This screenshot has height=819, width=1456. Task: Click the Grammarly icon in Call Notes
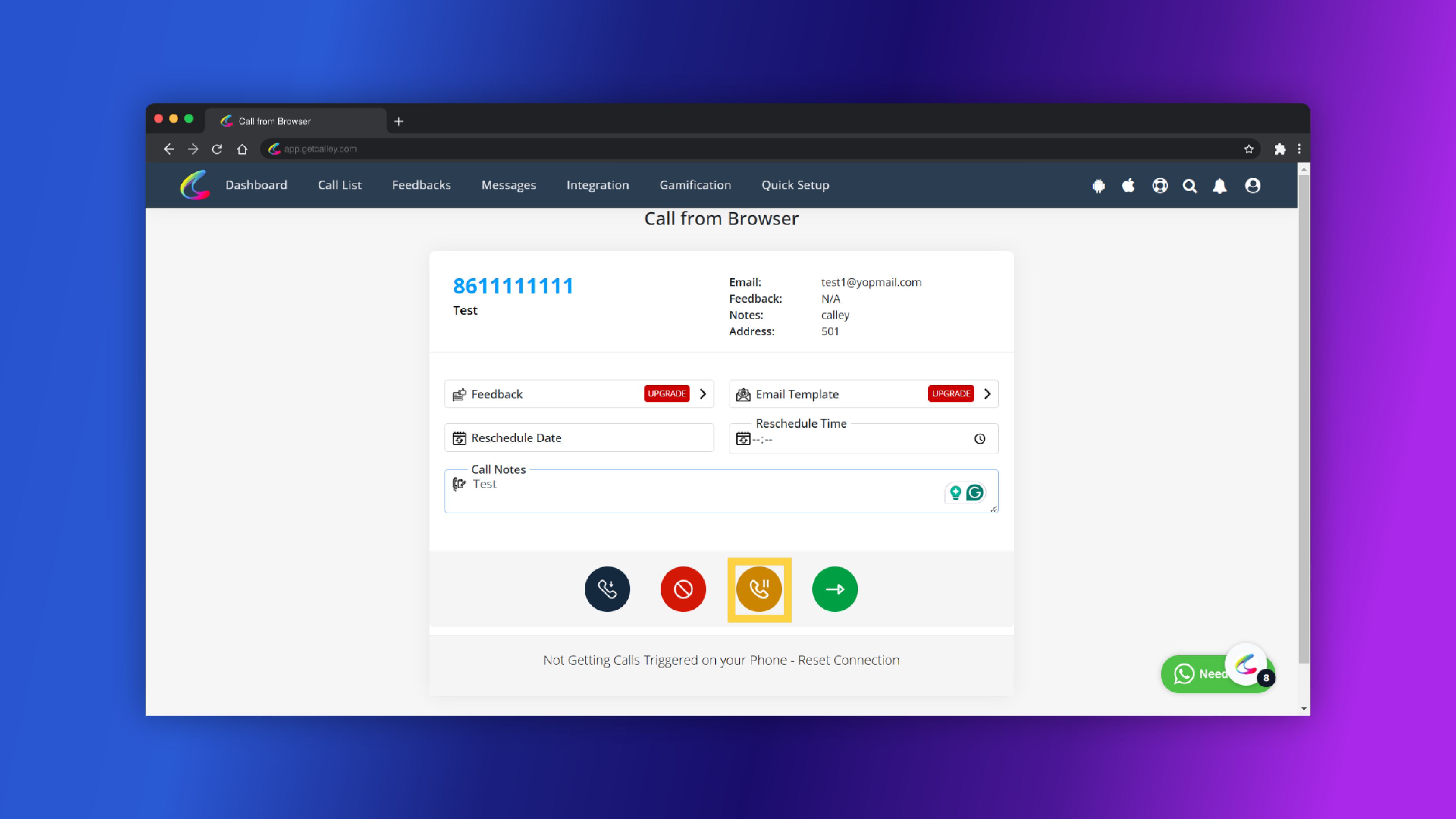[x=974, y=493]
